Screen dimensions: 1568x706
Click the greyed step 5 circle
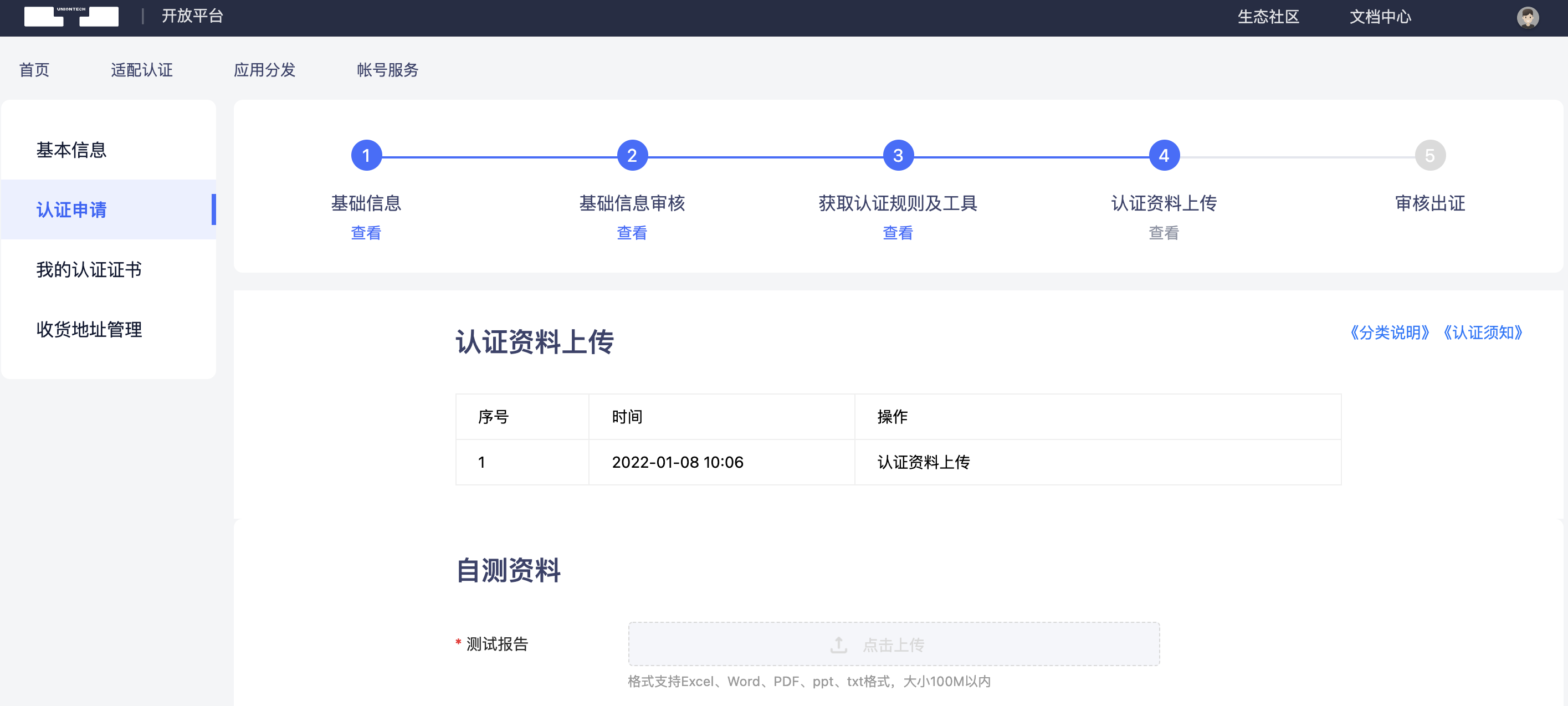(x=1429, y=156)
